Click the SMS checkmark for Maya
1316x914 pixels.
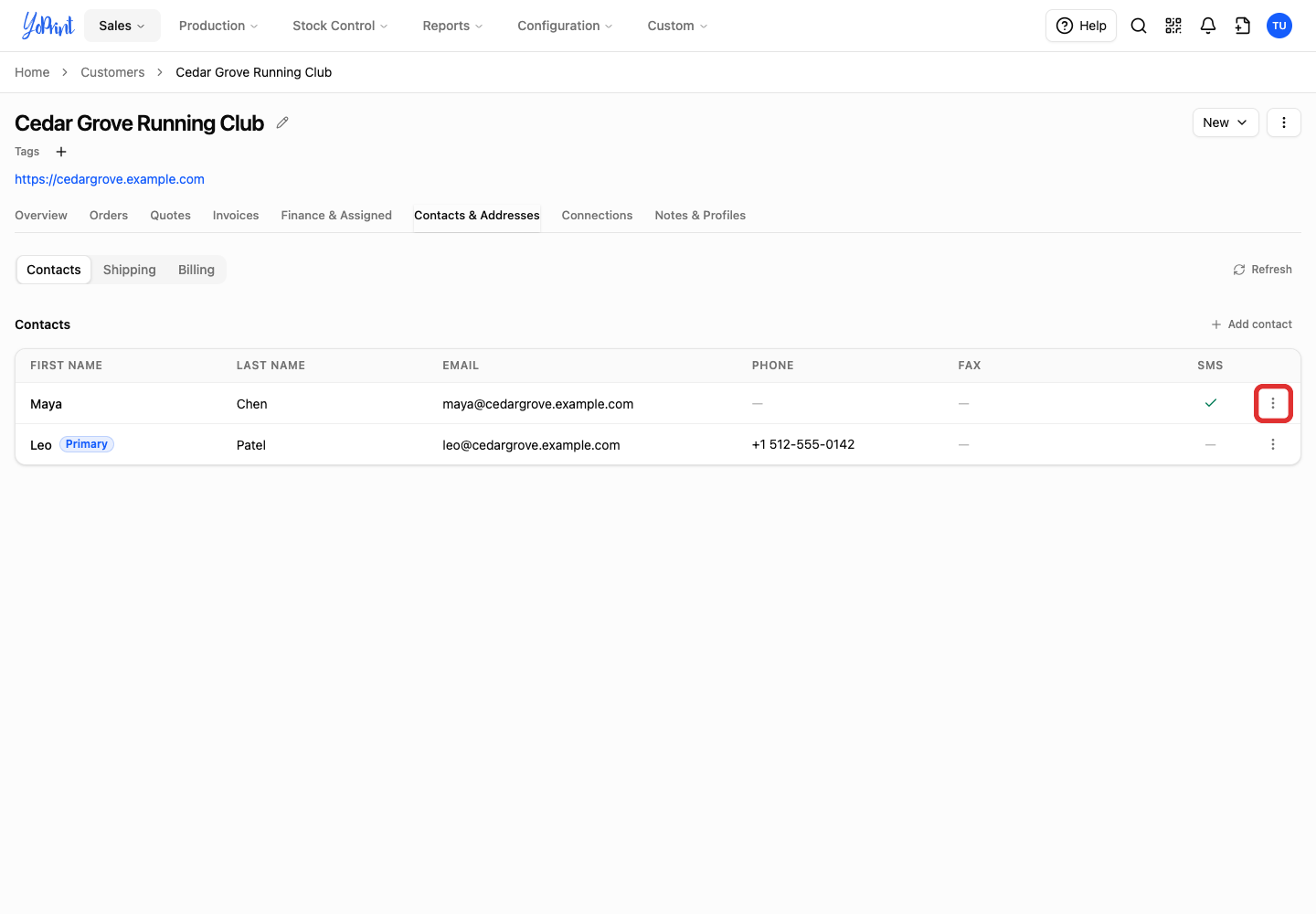point(1211,403)
